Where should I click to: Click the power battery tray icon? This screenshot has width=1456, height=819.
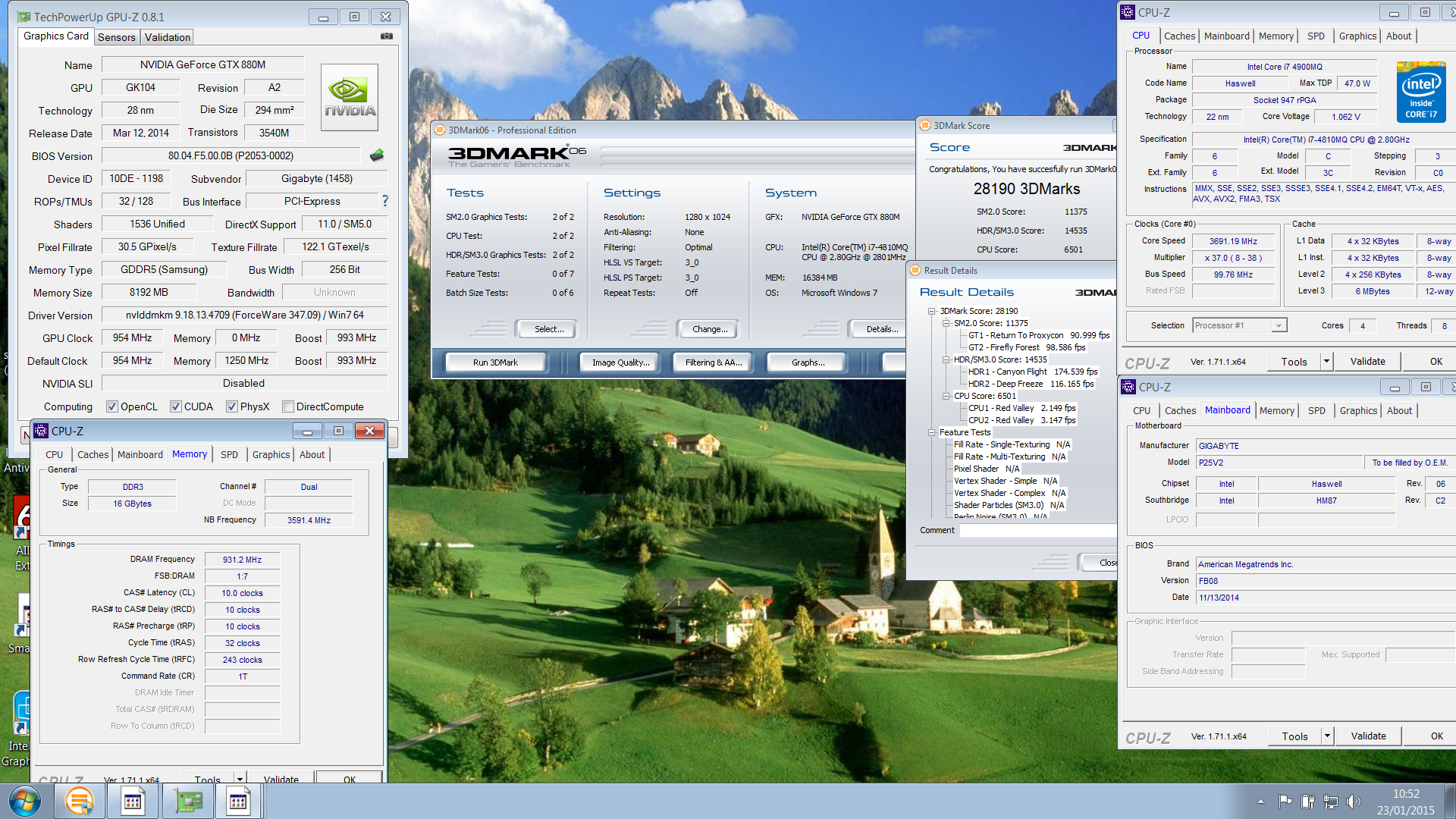[1307, 801]
